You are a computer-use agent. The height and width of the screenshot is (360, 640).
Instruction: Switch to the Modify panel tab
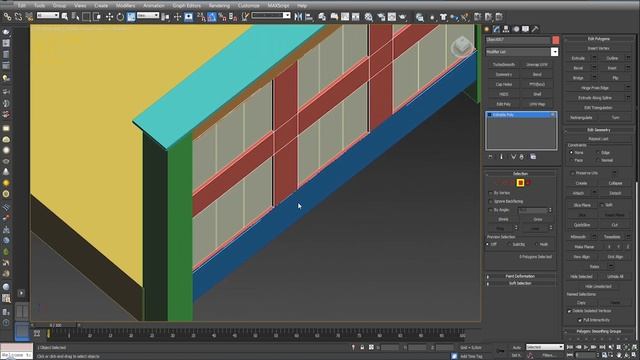click(x=496, y=29)
